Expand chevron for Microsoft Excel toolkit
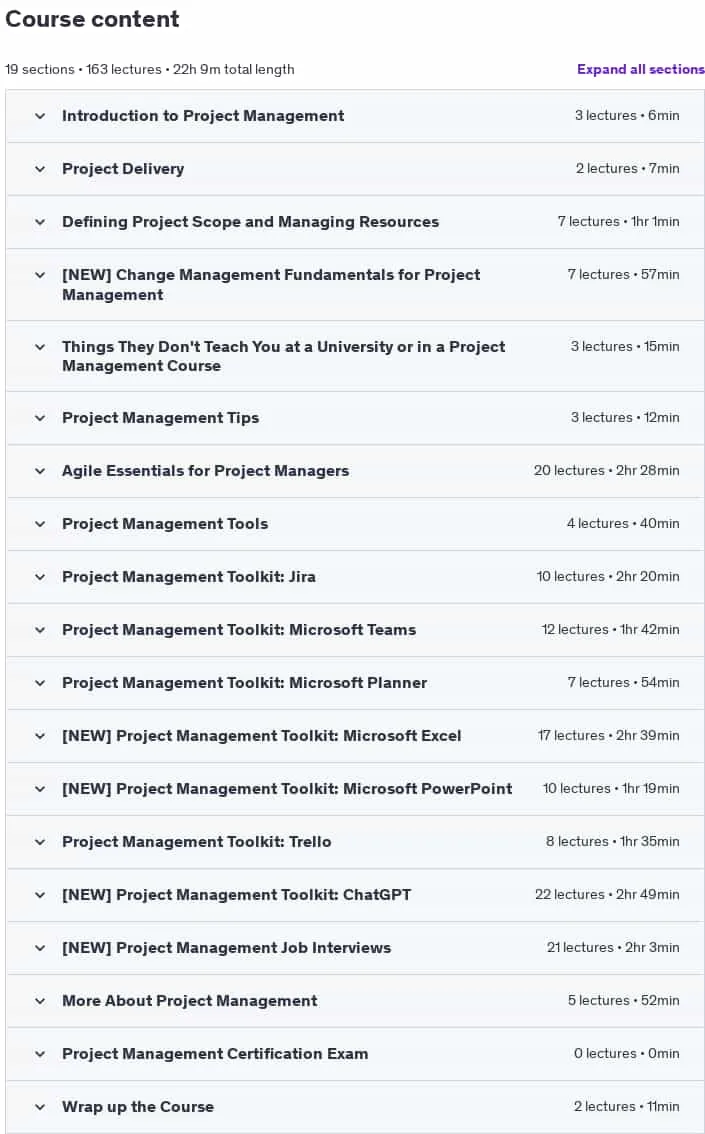This screenshot has height=1134, width=705. [x=40, y=736]
